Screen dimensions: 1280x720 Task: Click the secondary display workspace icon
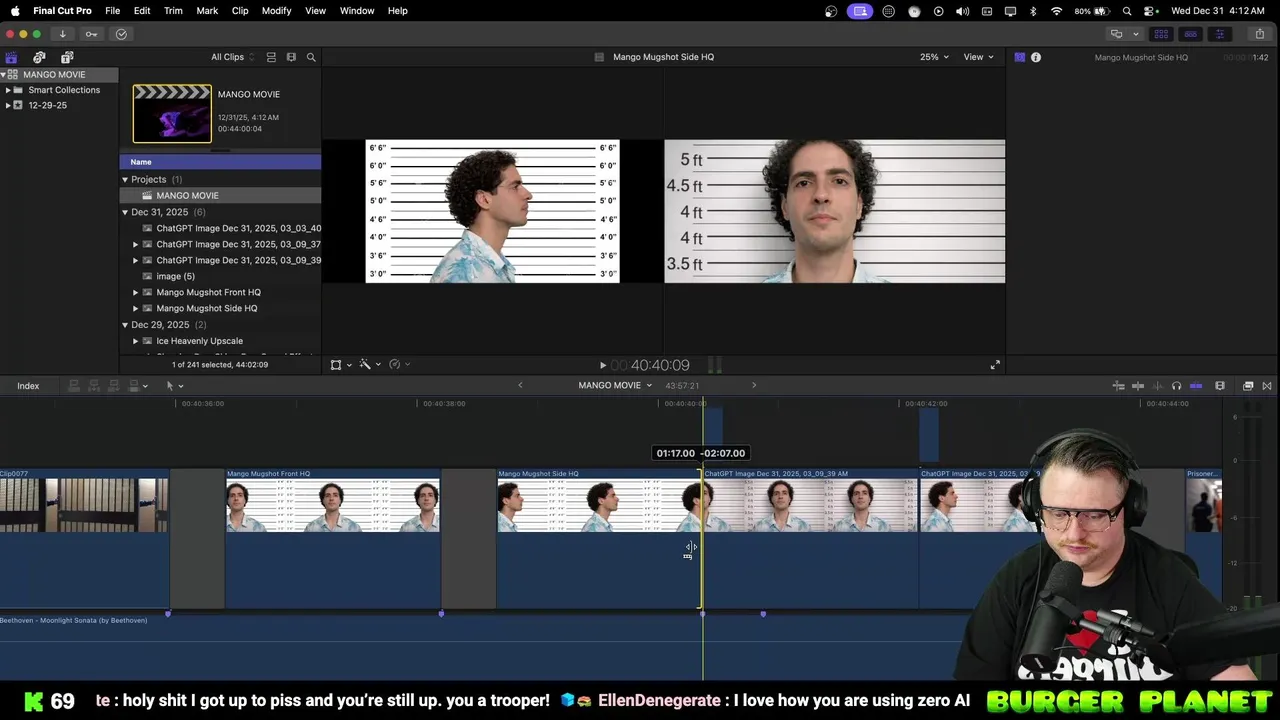click(x=1116, y=34)
